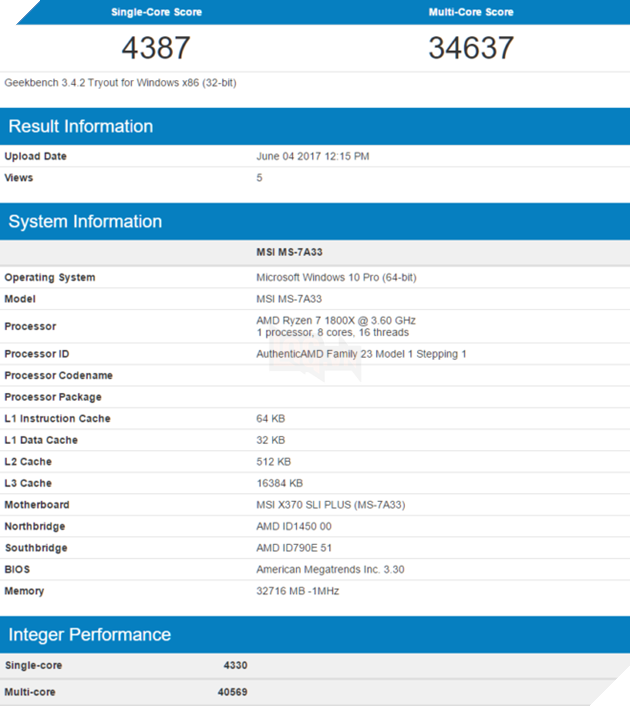630x706 pixels.
Task: Click the Result Information section heading
Action: click(x=81, y=126)
